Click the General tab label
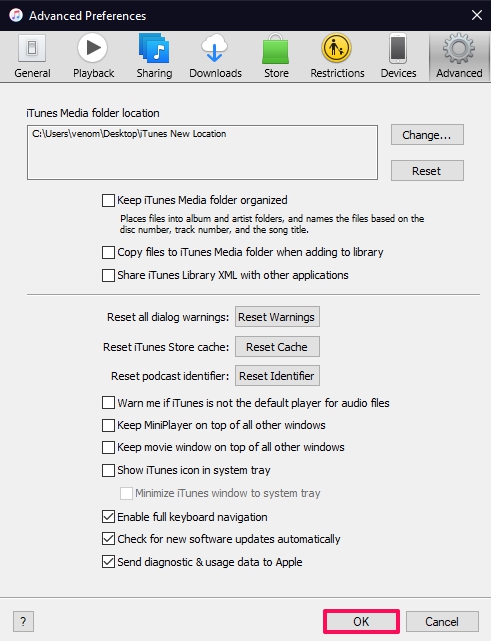Screen dimensions: 491x641 tap(32, 73)
